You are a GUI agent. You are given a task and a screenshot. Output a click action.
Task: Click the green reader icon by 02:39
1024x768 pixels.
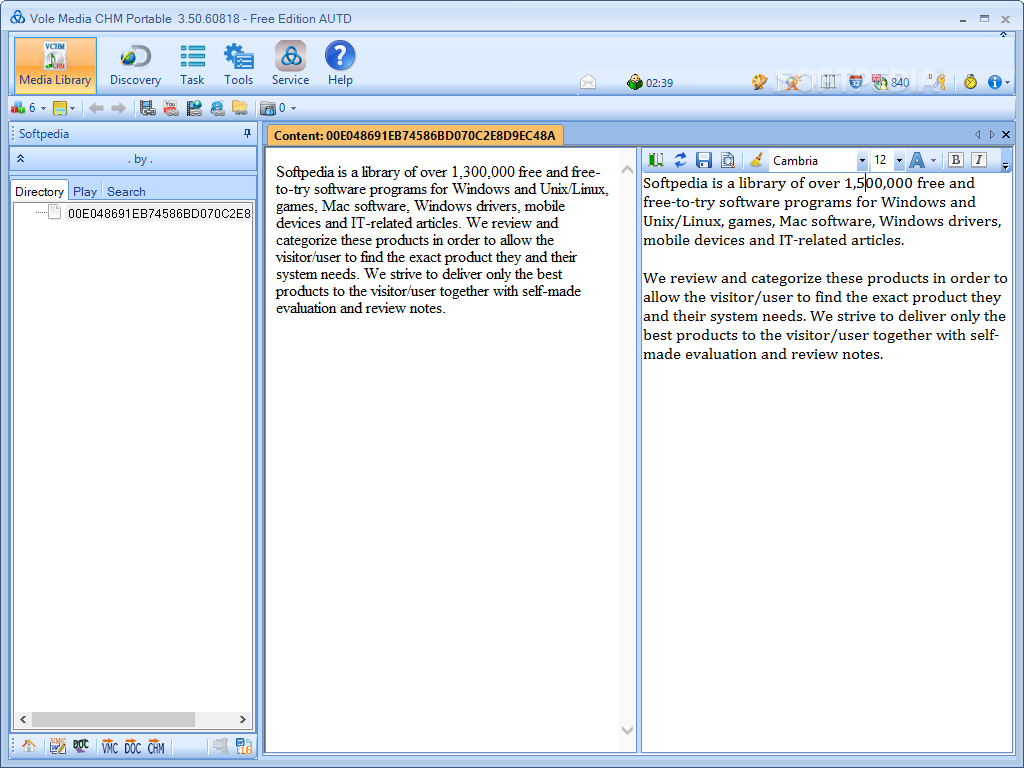(634, 82)
